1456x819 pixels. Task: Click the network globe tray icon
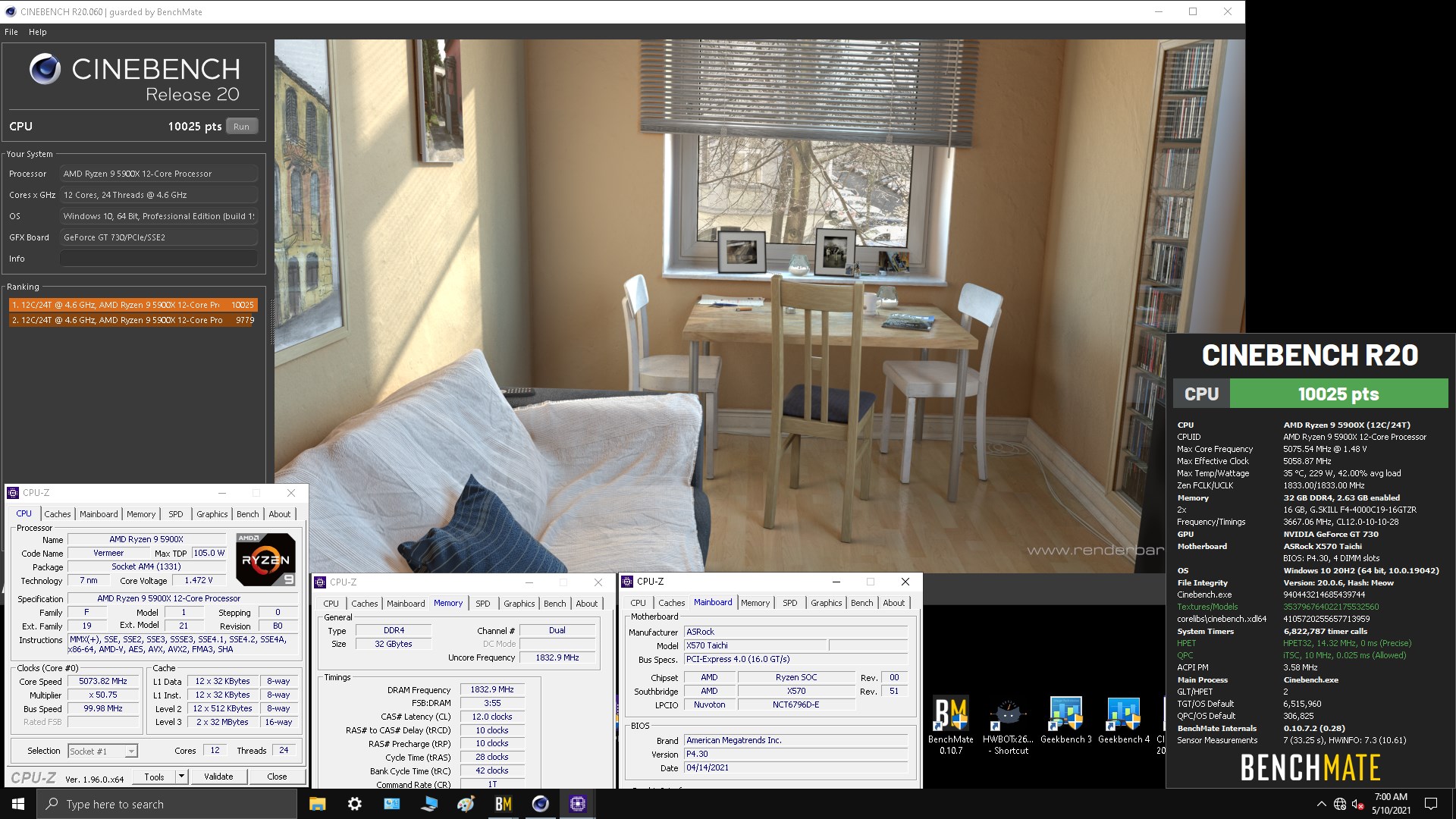[1340, 804]
